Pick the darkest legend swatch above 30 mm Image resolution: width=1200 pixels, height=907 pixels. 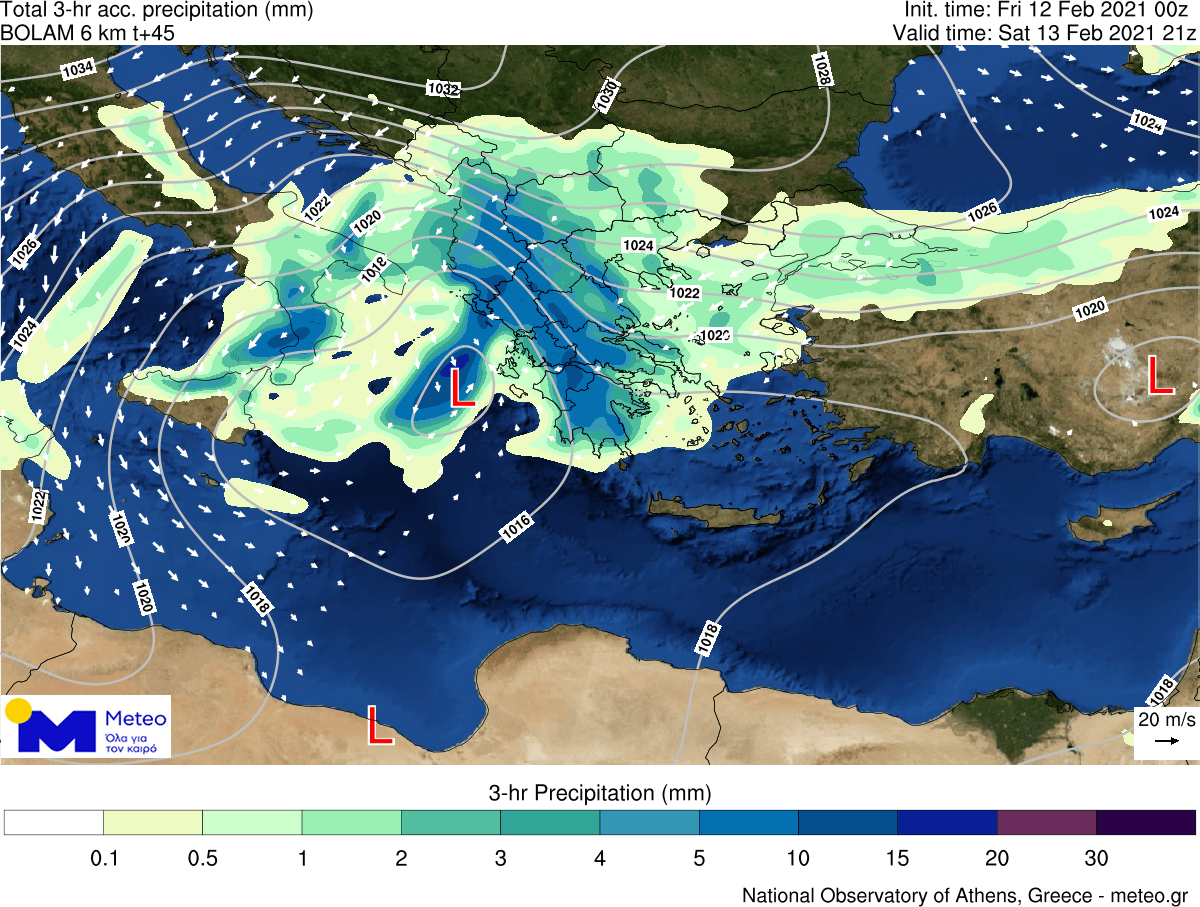1146,822
